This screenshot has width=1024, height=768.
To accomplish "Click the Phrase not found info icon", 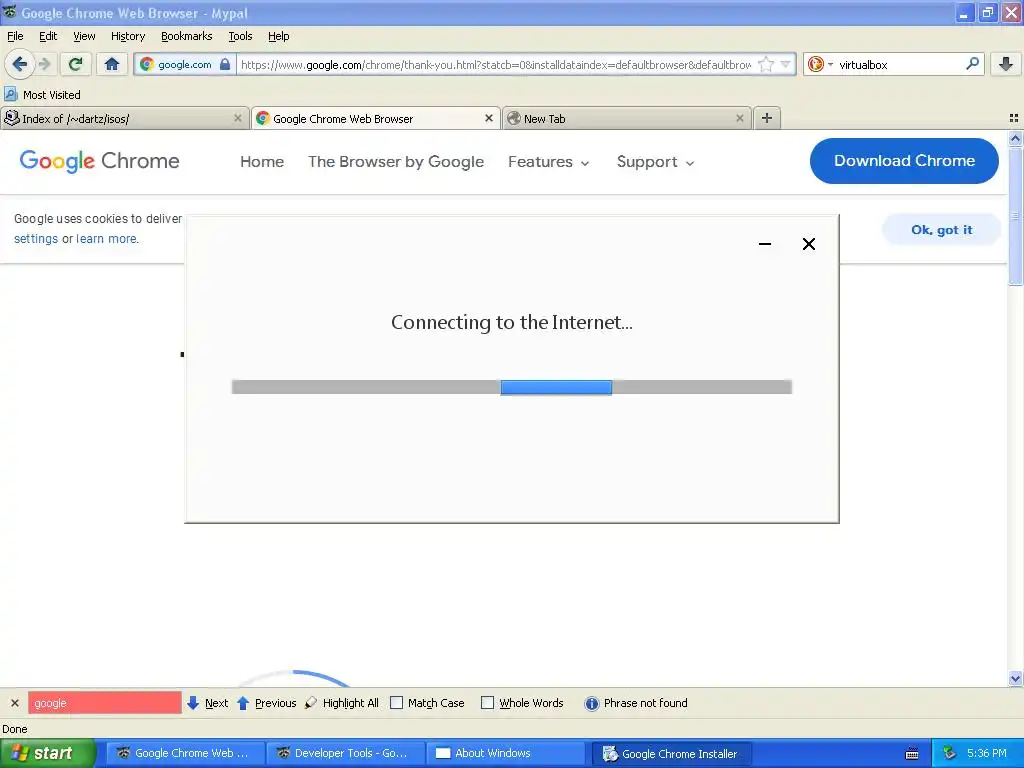I will pyautogui.click(x=592, y=703).
